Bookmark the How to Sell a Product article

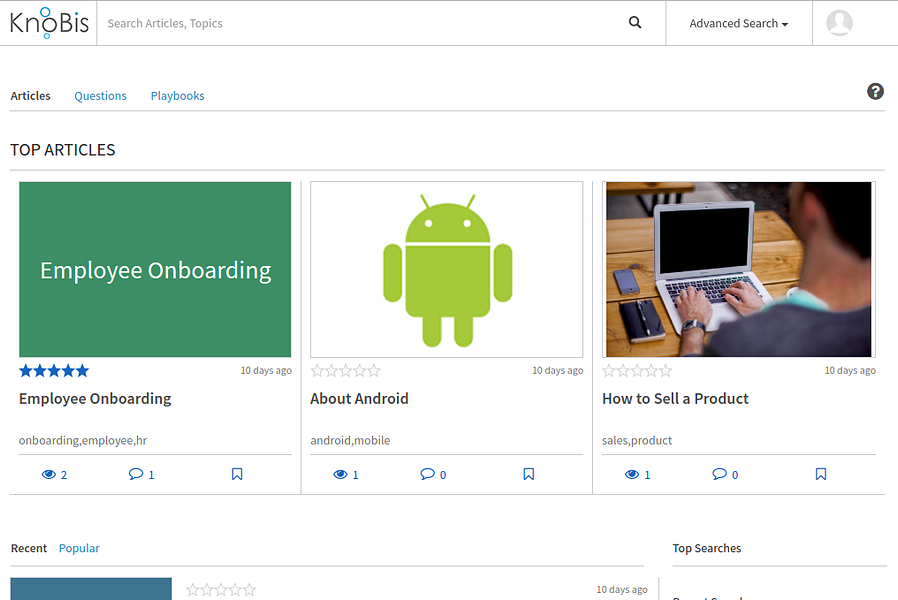[821, 474]
